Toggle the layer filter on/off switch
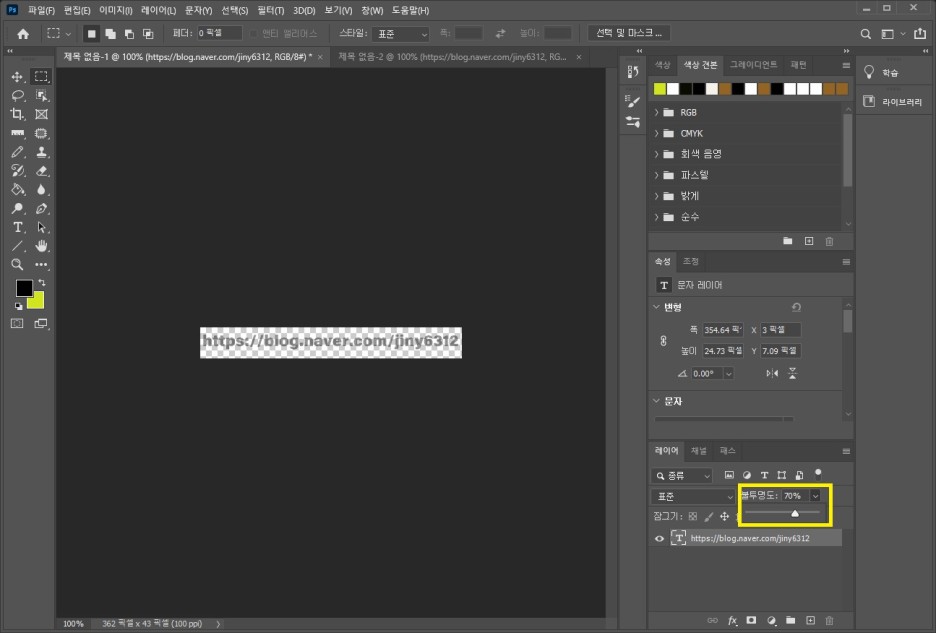Image resolution: width=936 pixels, height=633 pixels. (x=818, y=475)
